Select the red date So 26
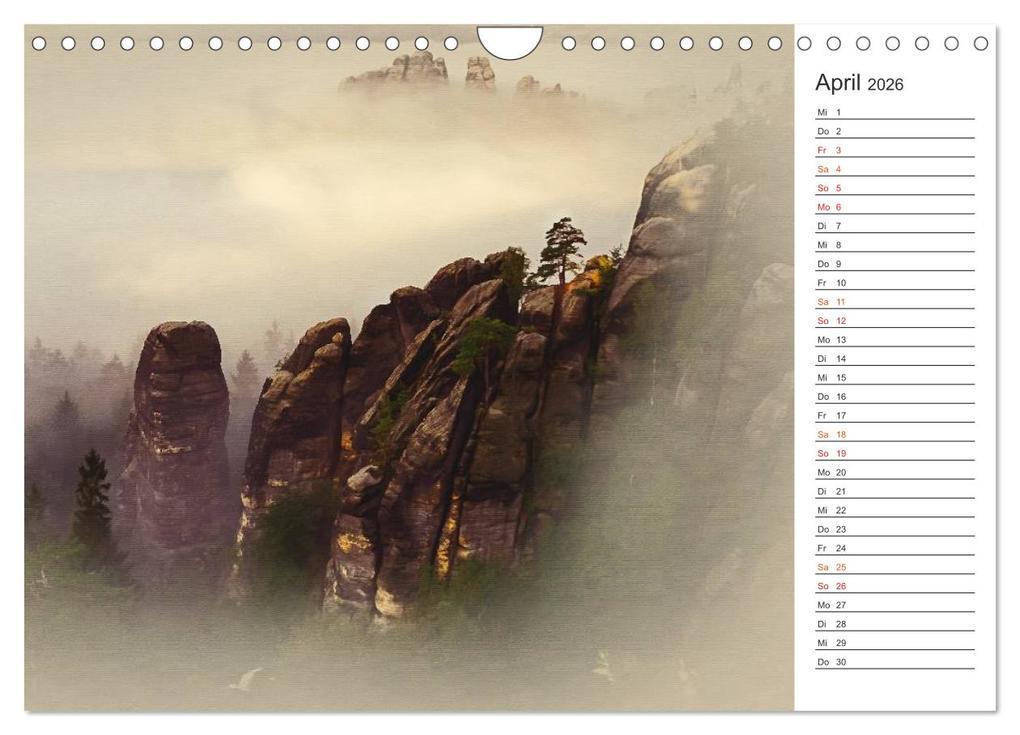This screenshot has height=735, width=1020. pos(829,585)
